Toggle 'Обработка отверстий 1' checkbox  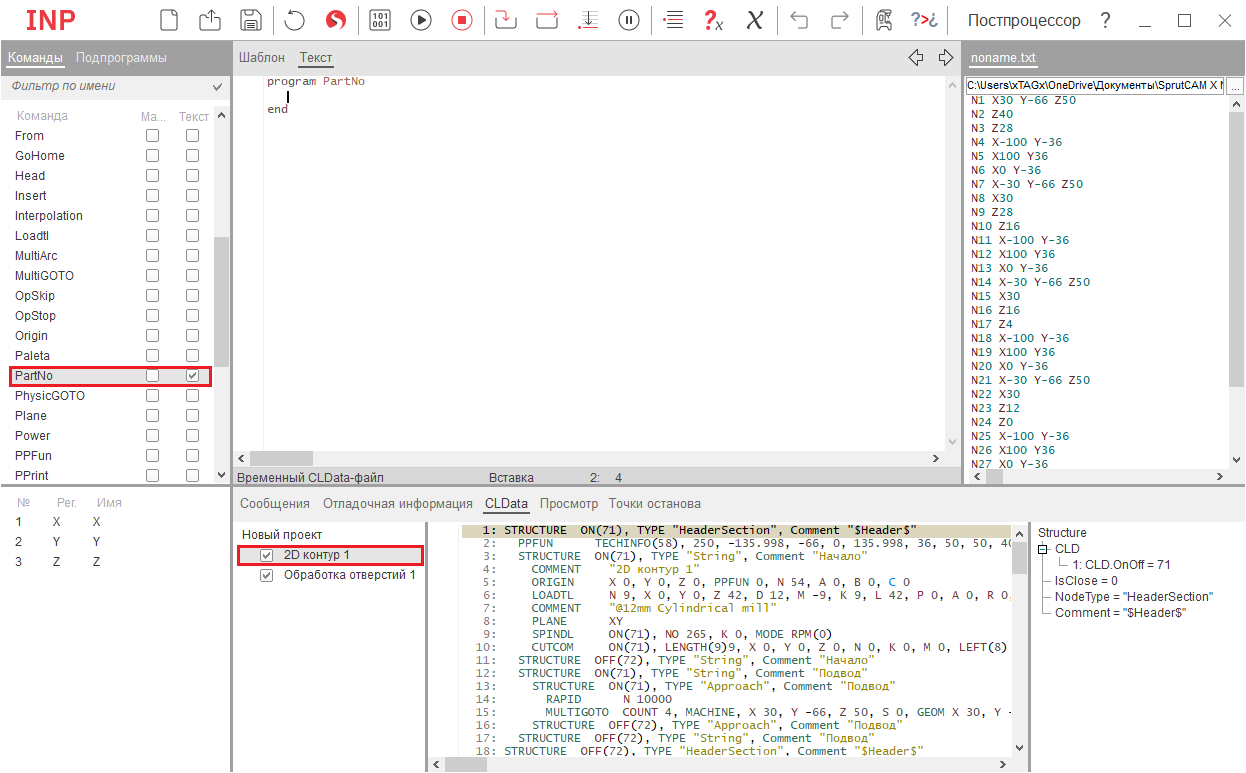tap(266, 575)
